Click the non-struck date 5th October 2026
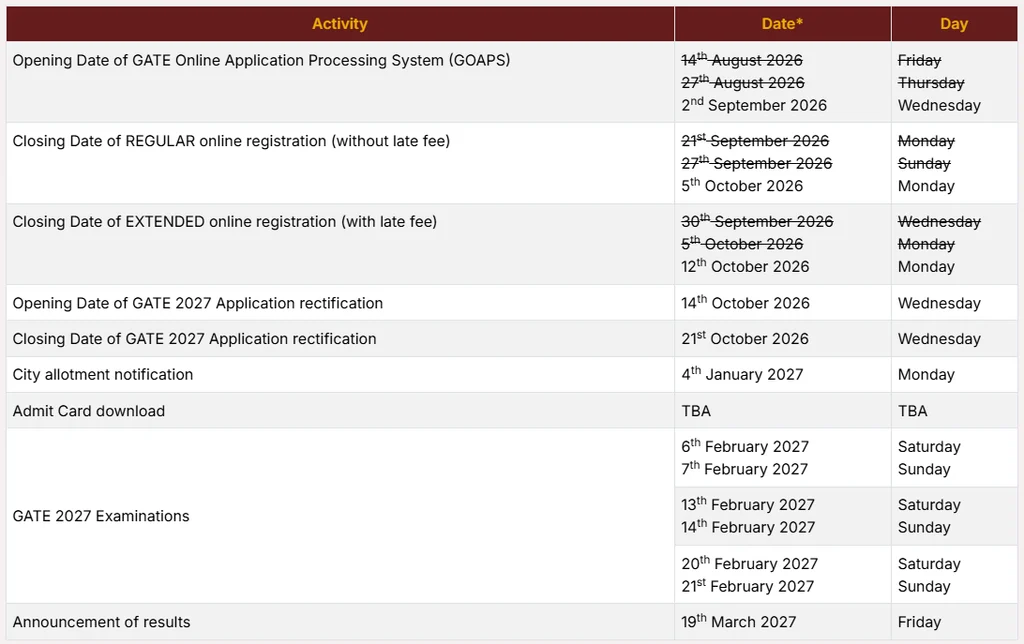1024x644 pixels. point(742,185)
